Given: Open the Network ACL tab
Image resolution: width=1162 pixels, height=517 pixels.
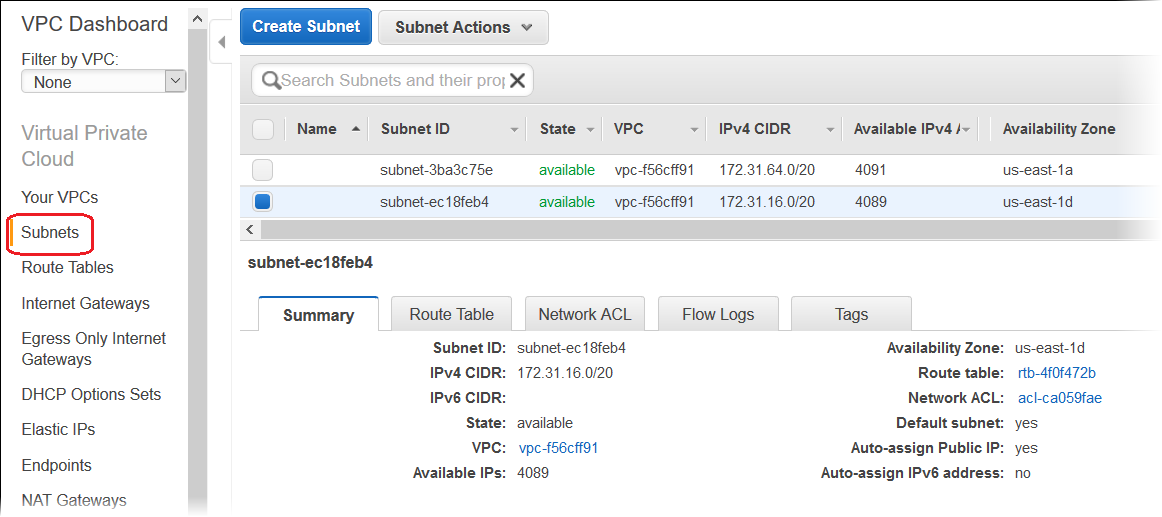Looking at the screenshot, I should point(585,314).
